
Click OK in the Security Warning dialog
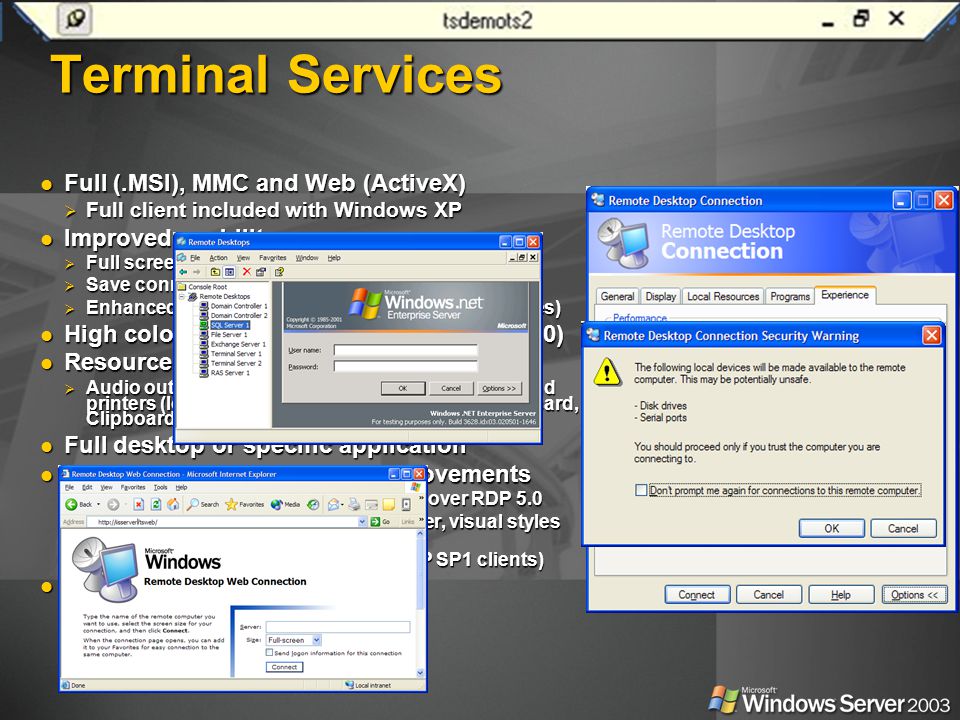(x=831, y=528)
